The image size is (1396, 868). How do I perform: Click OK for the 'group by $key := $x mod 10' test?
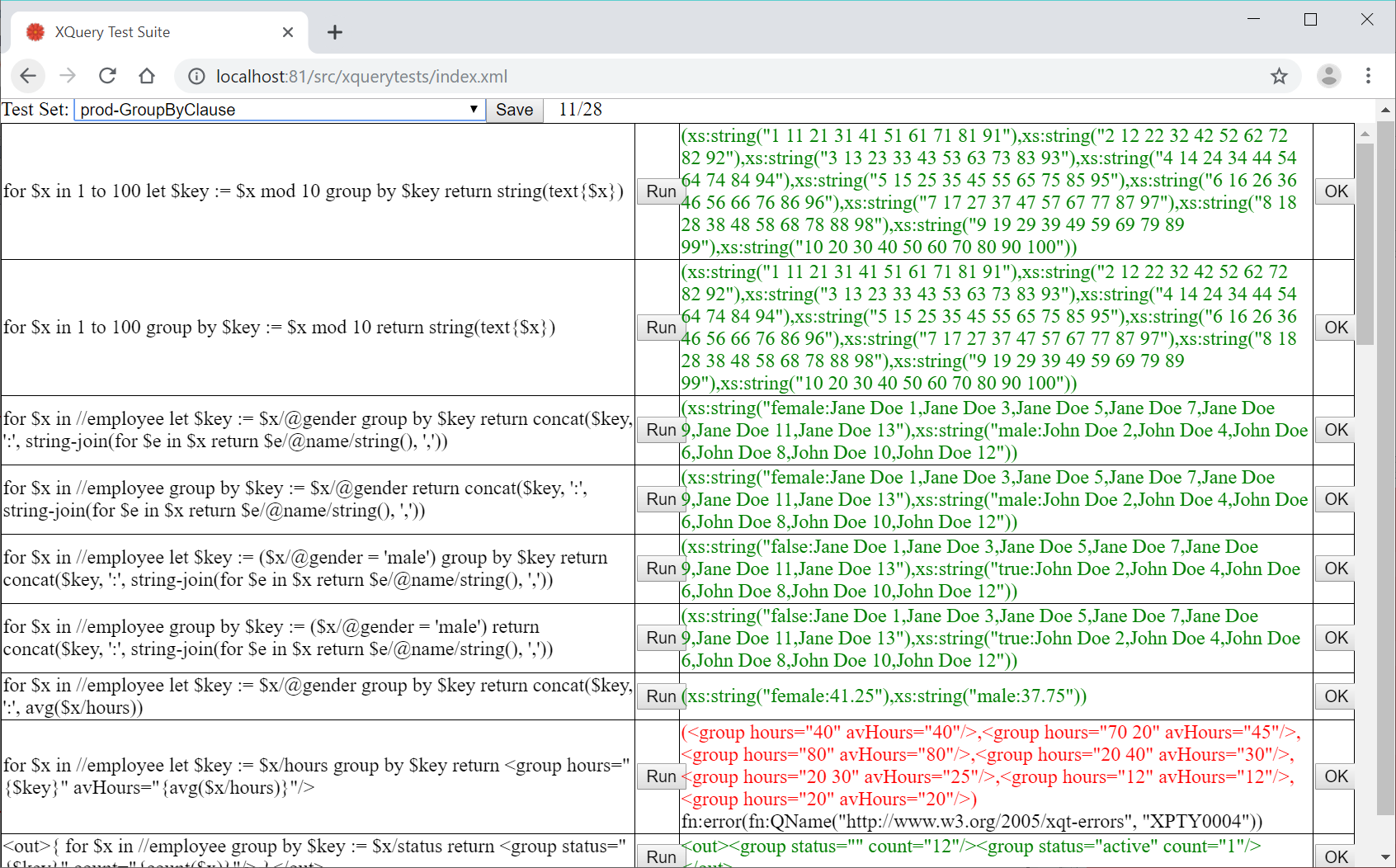1335,328
